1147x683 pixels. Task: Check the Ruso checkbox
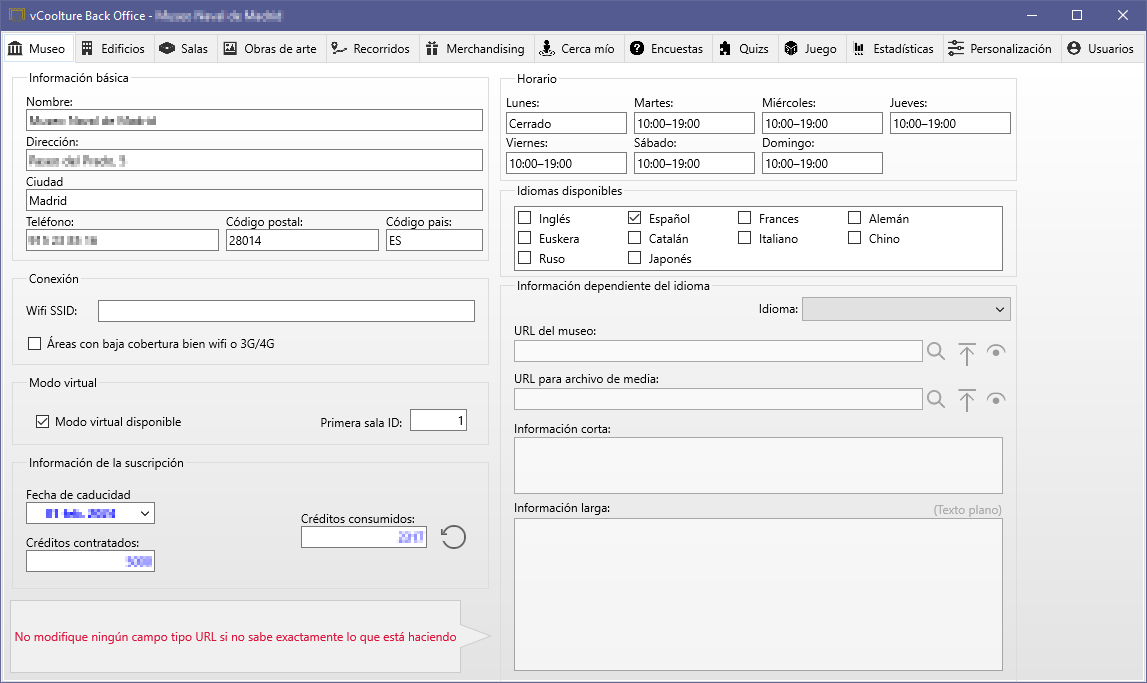pos(524,258)
